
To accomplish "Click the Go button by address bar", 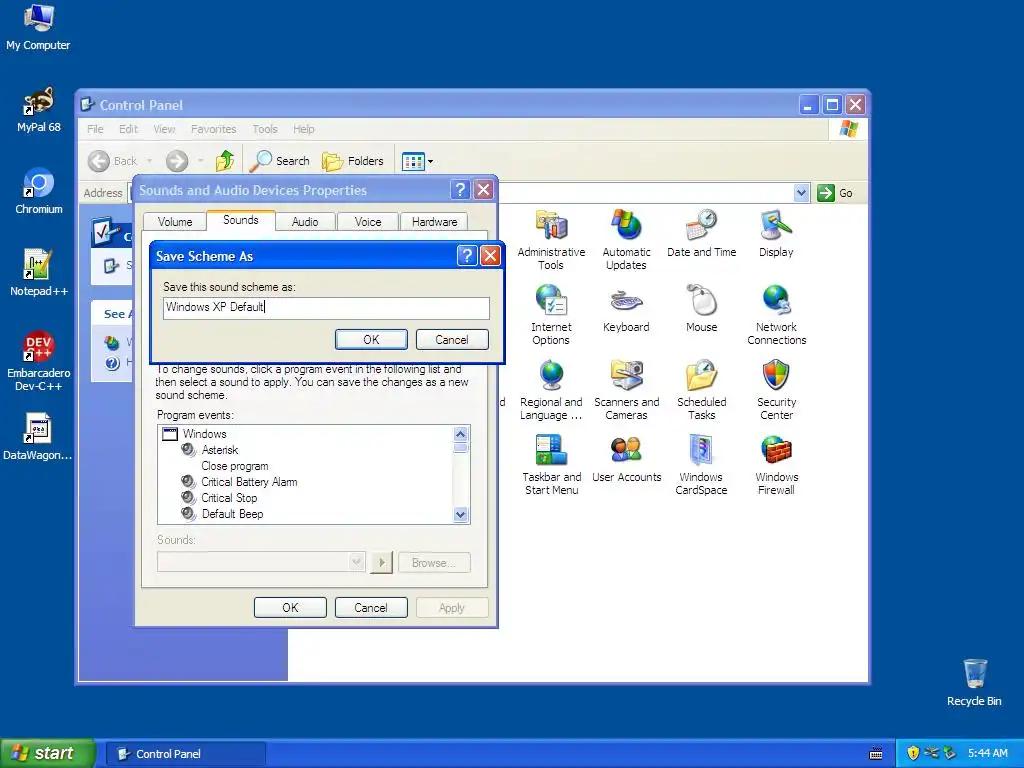I will pyautogui.click(x=835, y=193).
